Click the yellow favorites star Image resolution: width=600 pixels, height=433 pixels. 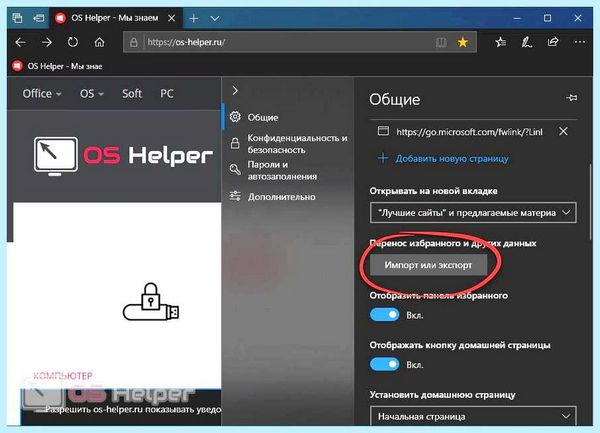[x=463, y=42]
